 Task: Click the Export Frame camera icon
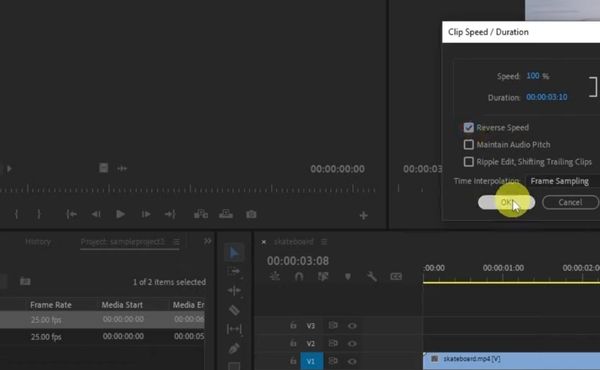pos(251,214)
